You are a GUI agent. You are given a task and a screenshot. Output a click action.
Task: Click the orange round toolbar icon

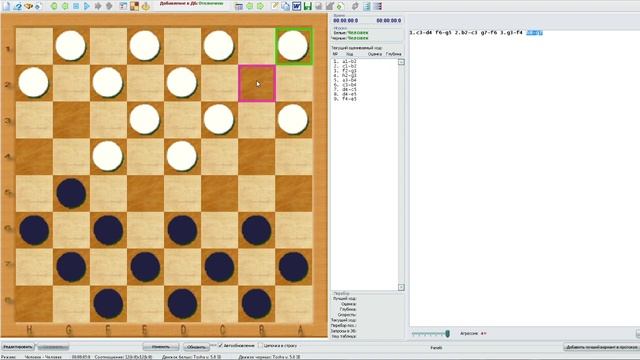point(145,6)
